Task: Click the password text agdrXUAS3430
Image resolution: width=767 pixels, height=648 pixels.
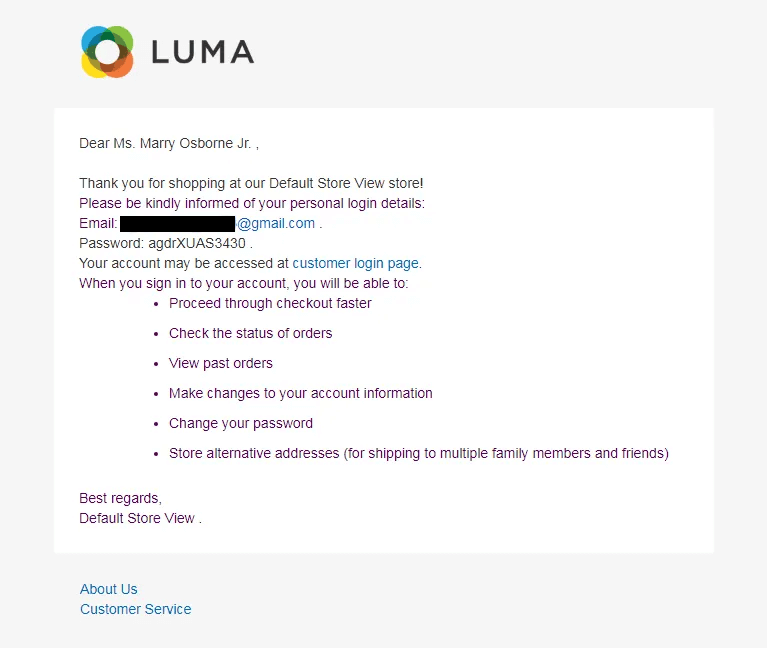Action: (x=197, y=243)
